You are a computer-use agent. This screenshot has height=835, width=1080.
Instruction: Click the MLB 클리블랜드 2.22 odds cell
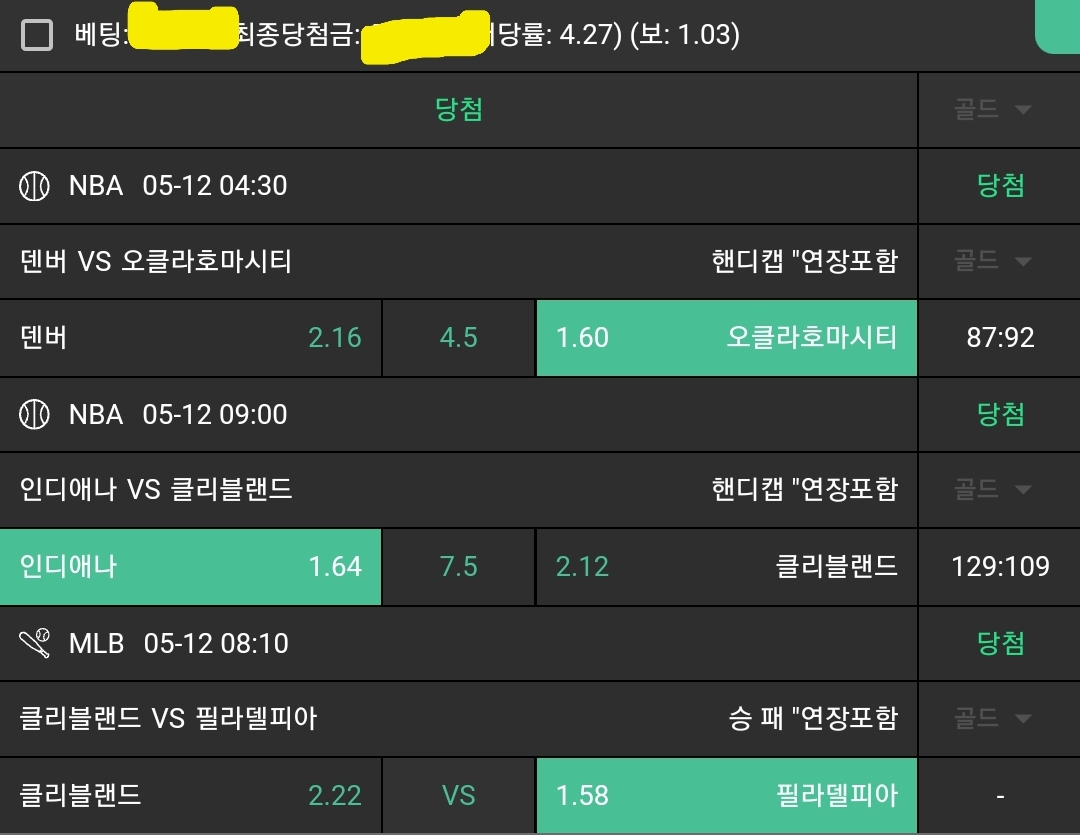point(190,796)
